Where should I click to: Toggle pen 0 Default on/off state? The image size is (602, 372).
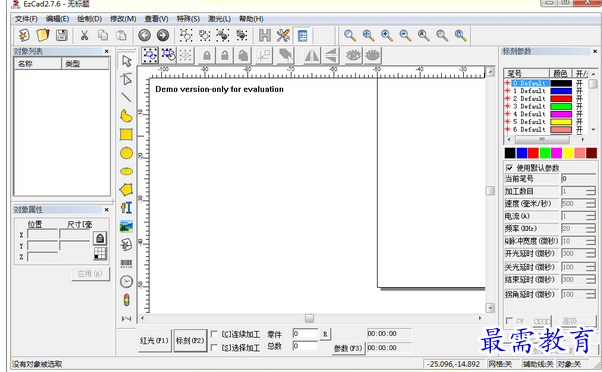point(580,83)
